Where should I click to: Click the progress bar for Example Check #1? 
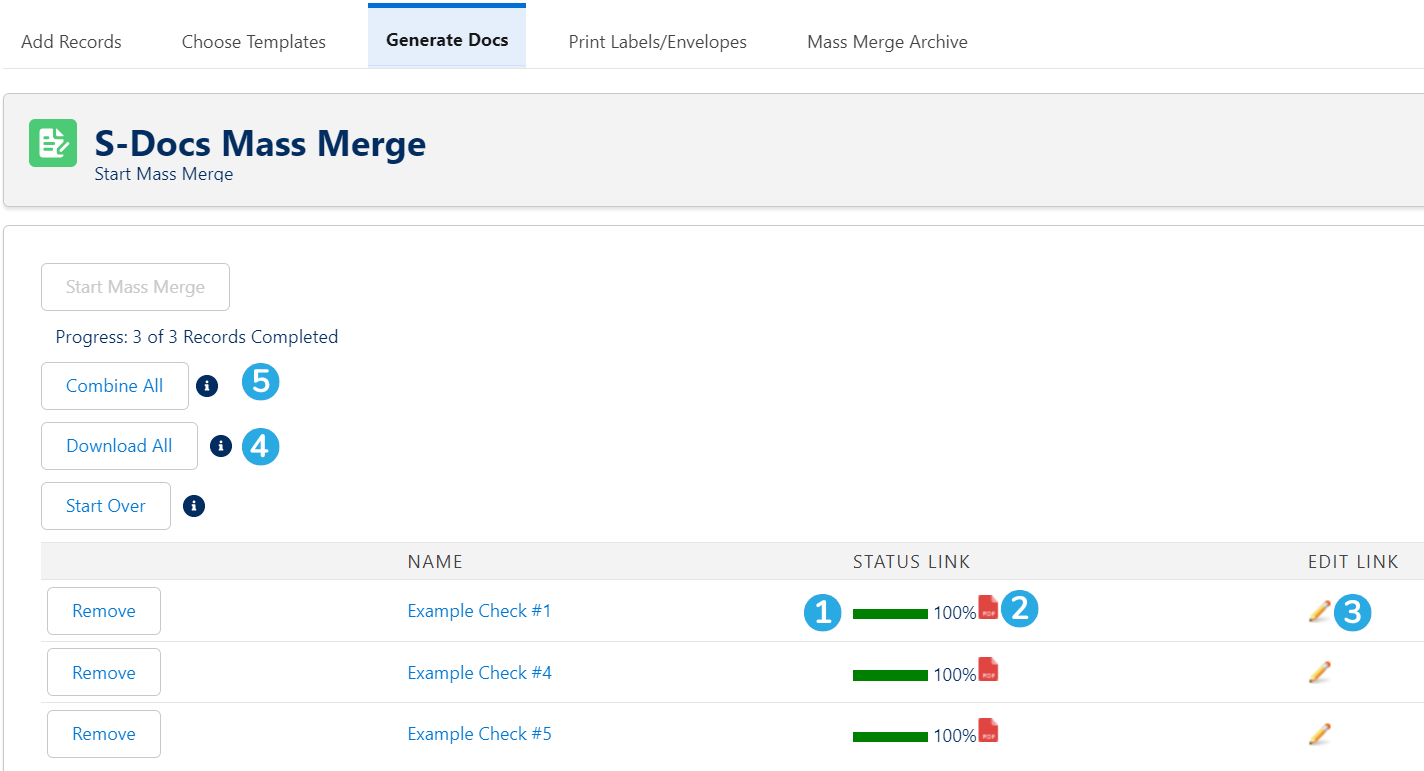click(890, 614)
